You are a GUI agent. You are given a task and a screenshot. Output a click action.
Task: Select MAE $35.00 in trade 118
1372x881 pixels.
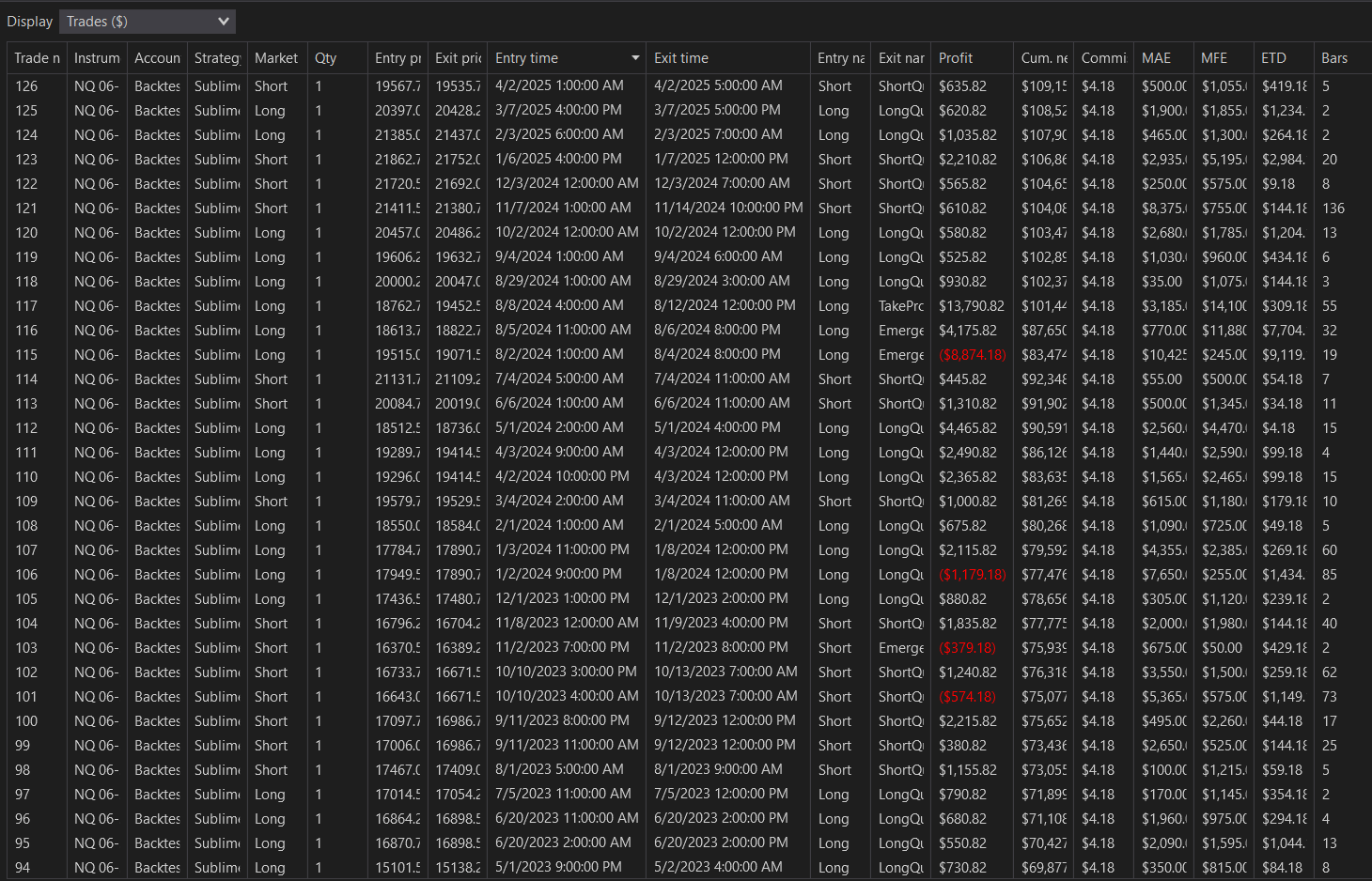pos(1164,282)
